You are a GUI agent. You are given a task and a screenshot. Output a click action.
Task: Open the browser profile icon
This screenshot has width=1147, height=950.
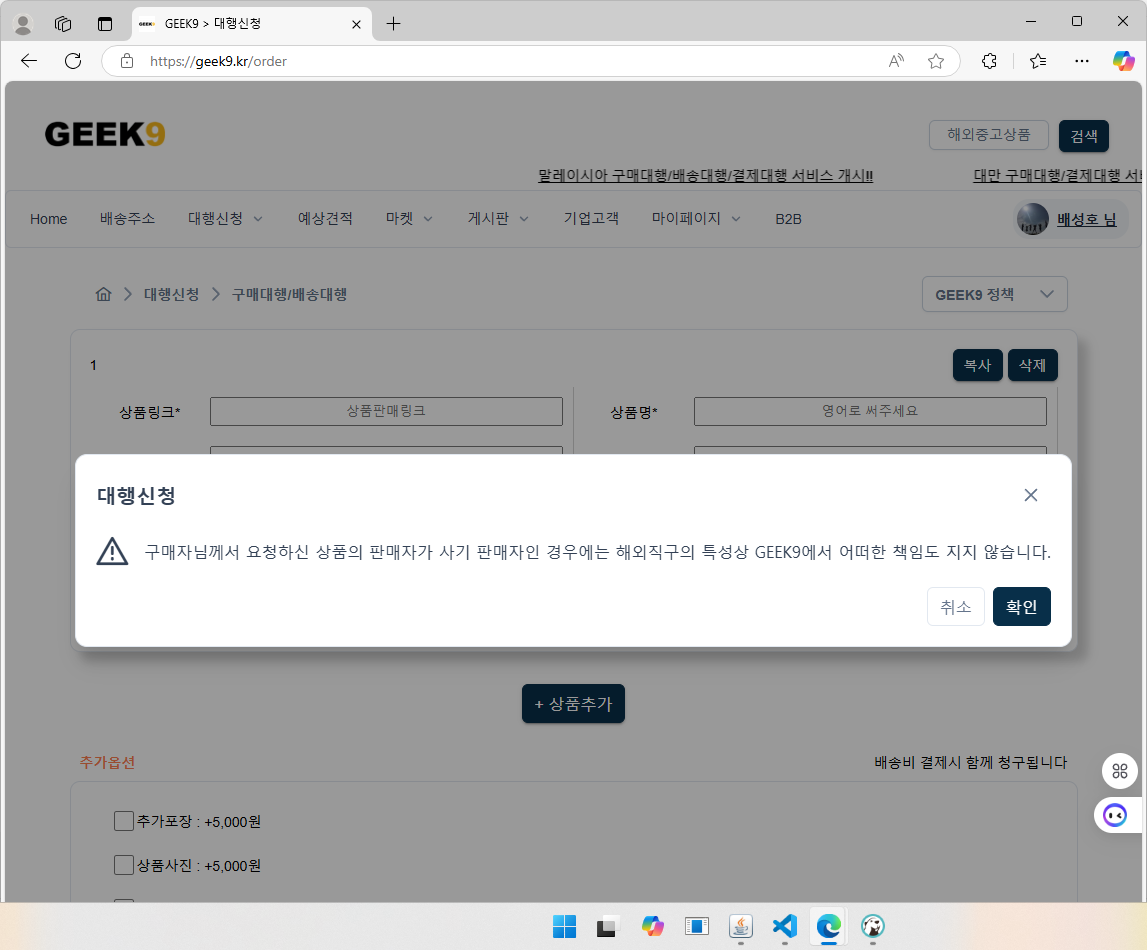pyautogui.click(x=23, y=24)
